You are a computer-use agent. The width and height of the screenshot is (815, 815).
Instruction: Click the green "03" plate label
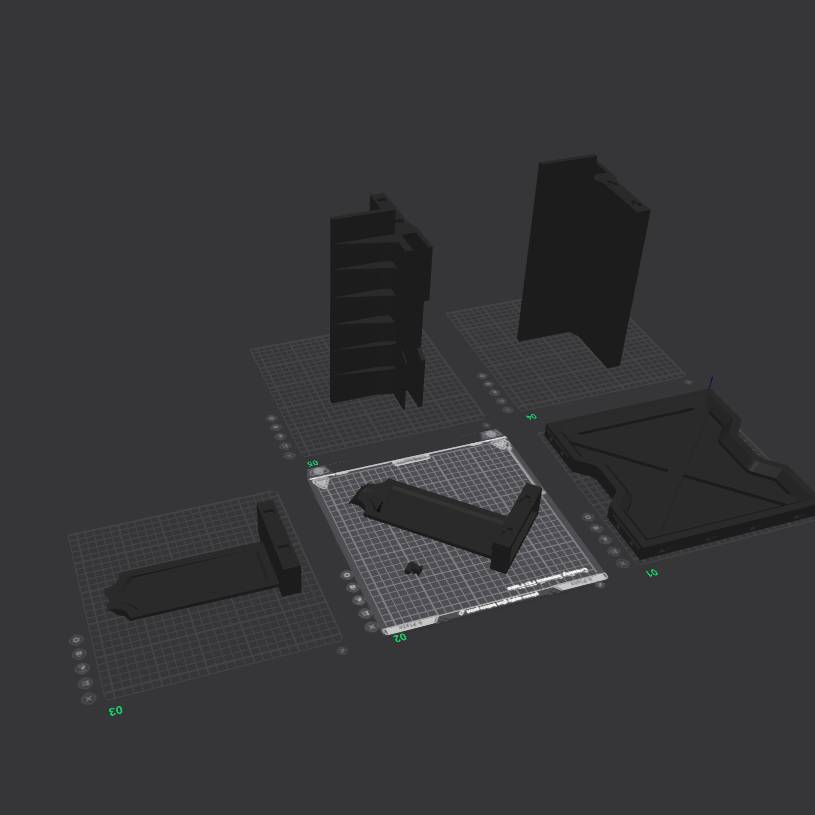115,711
